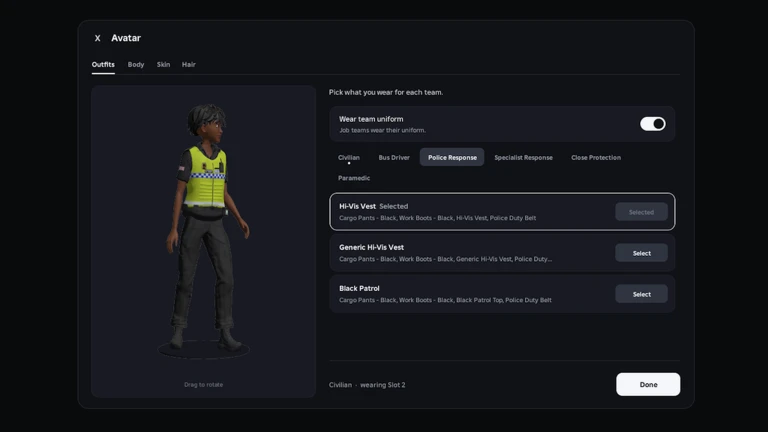Click the disabled Selected button on Hi-Vis Vest
Viewport: 768px width, 432px height.
(x=641, y=212)
